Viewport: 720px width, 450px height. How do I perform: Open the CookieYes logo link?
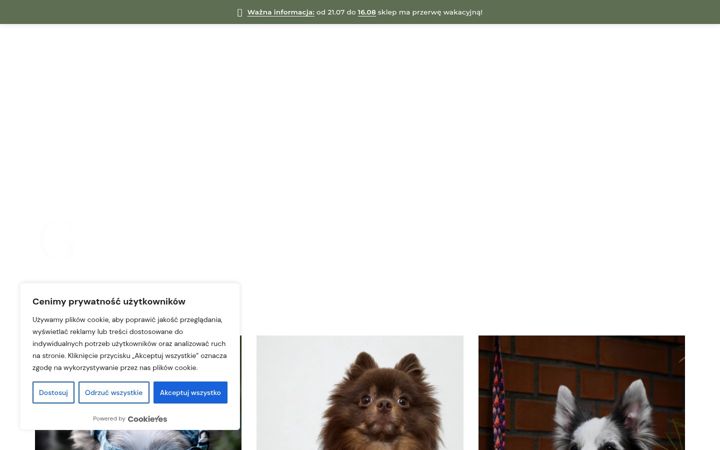(147, 419)
